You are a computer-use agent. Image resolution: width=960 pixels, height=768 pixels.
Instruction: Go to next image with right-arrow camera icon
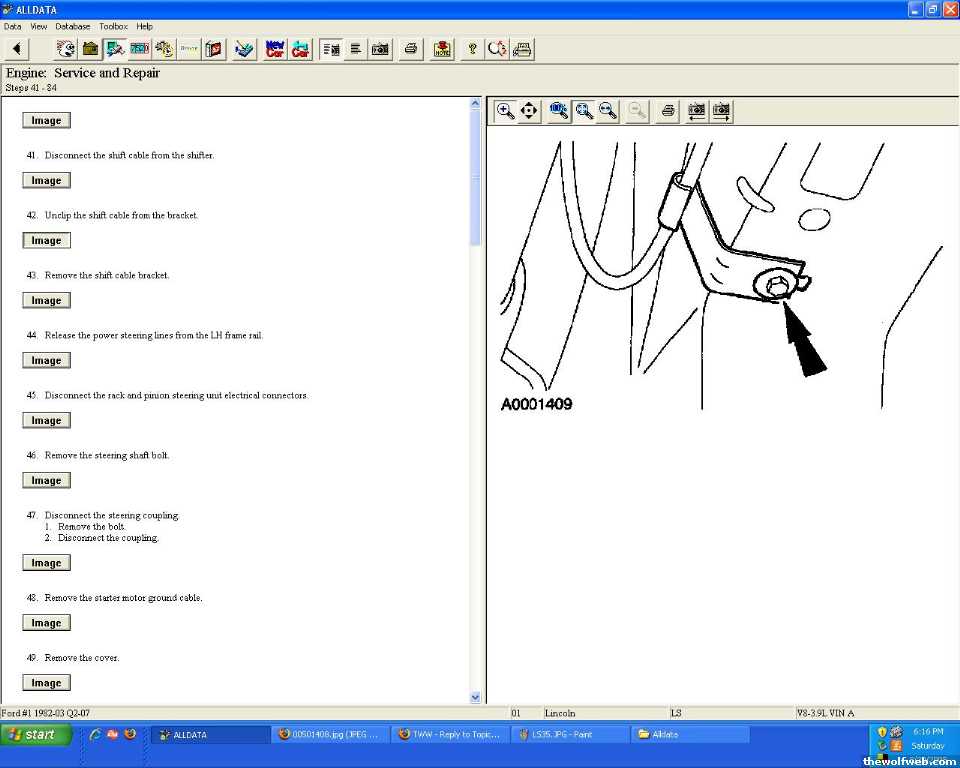pos(721,111)
